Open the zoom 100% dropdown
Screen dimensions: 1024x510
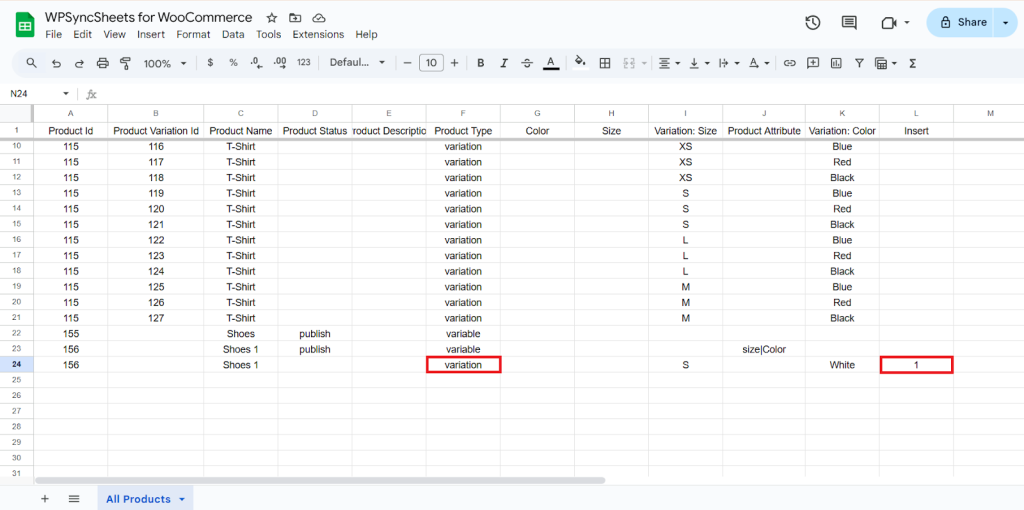tap(165, 63)
